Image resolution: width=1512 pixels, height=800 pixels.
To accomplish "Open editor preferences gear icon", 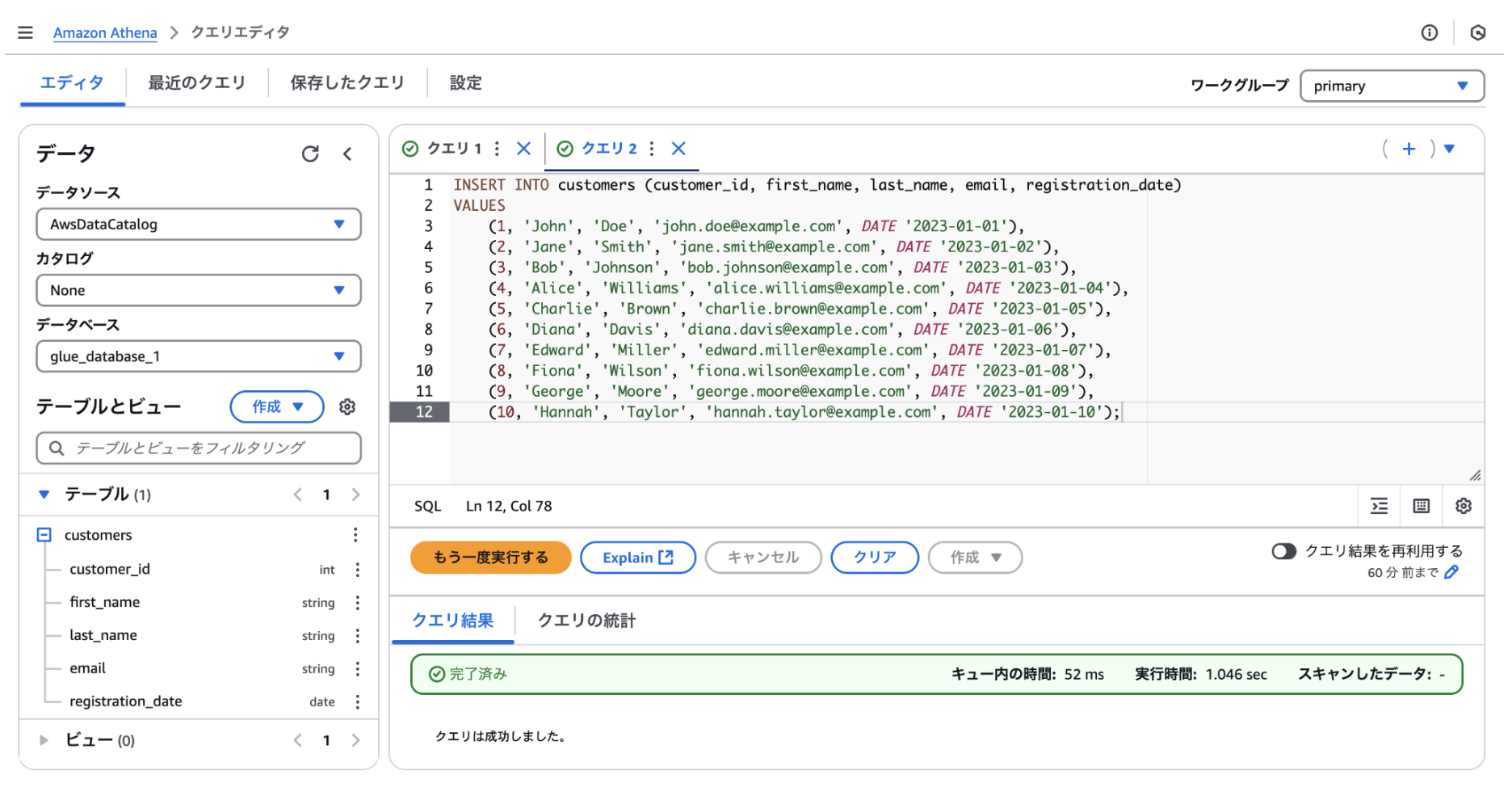I will 1464,506.
